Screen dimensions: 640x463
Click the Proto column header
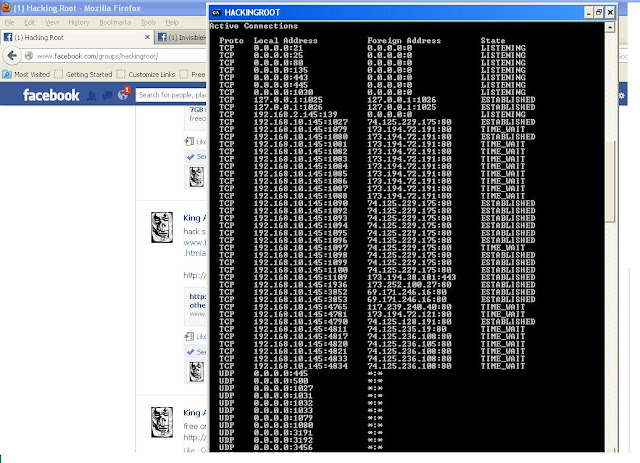click(231, 40)
